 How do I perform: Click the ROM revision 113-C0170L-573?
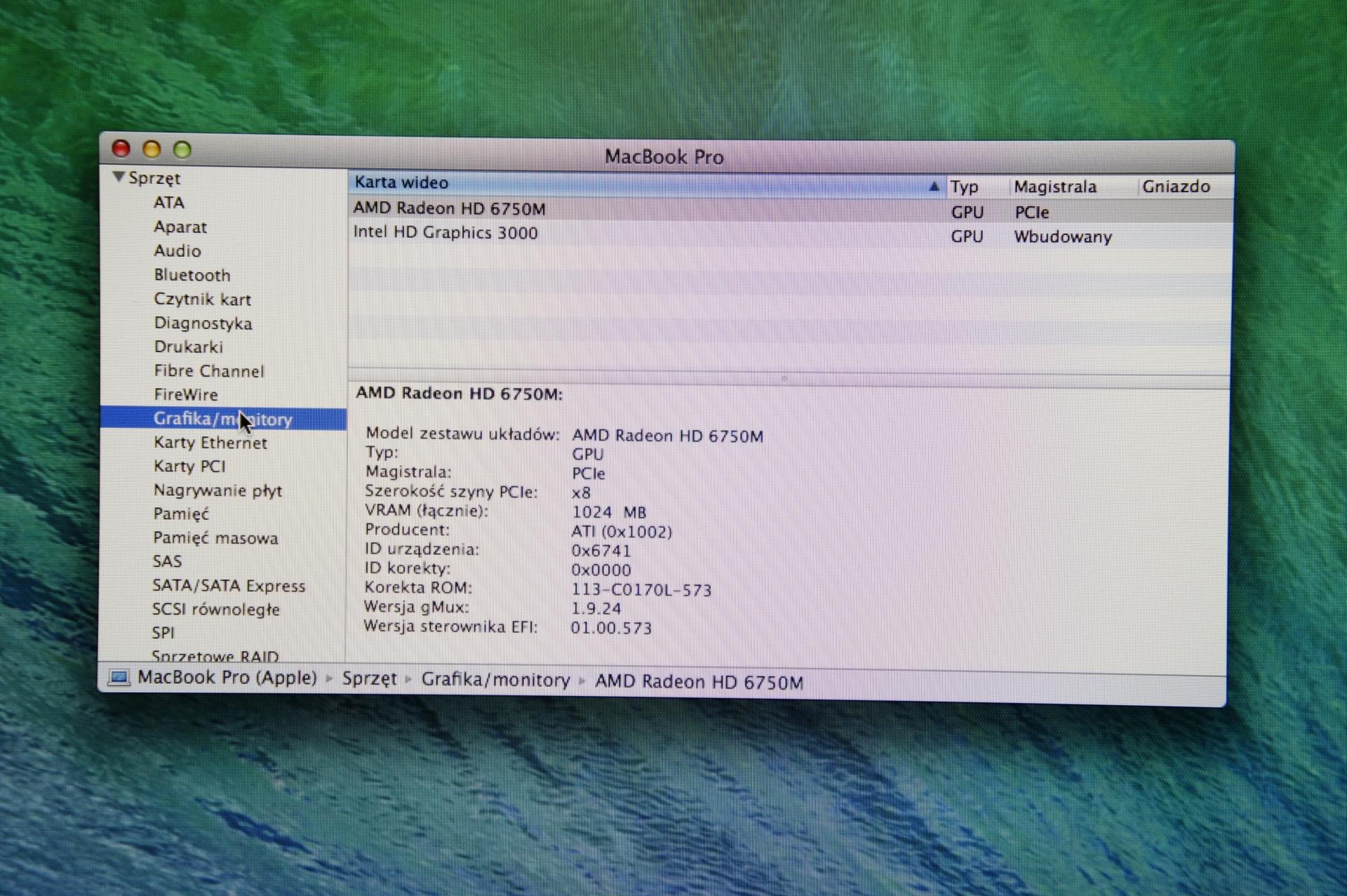click(641, 590)
